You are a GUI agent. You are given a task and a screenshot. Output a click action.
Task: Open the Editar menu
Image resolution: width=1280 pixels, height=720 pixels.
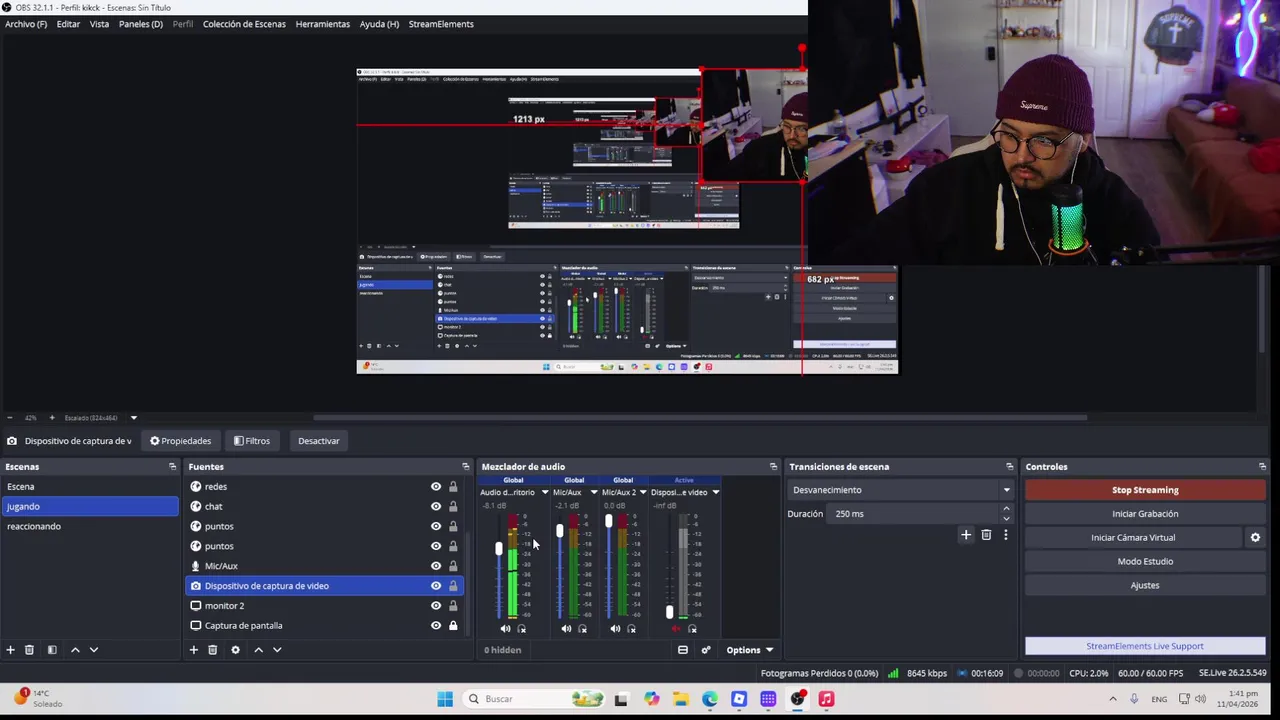(68, 24)
